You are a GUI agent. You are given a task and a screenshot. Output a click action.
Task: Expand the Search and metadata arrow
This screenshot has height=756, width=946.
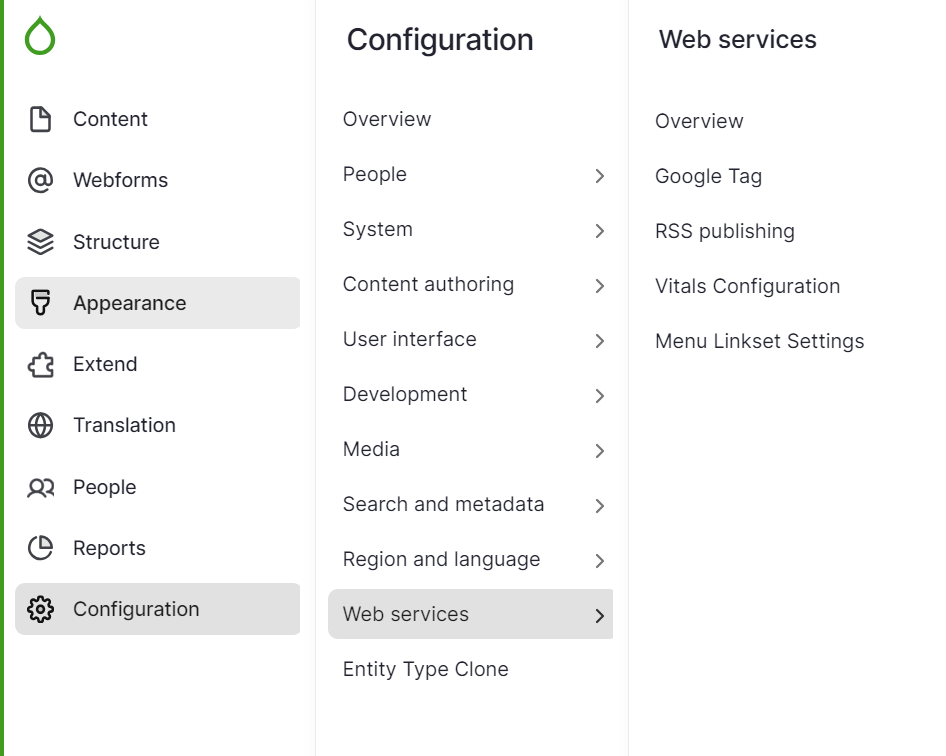pyautogui.click(x=600, y=506)
